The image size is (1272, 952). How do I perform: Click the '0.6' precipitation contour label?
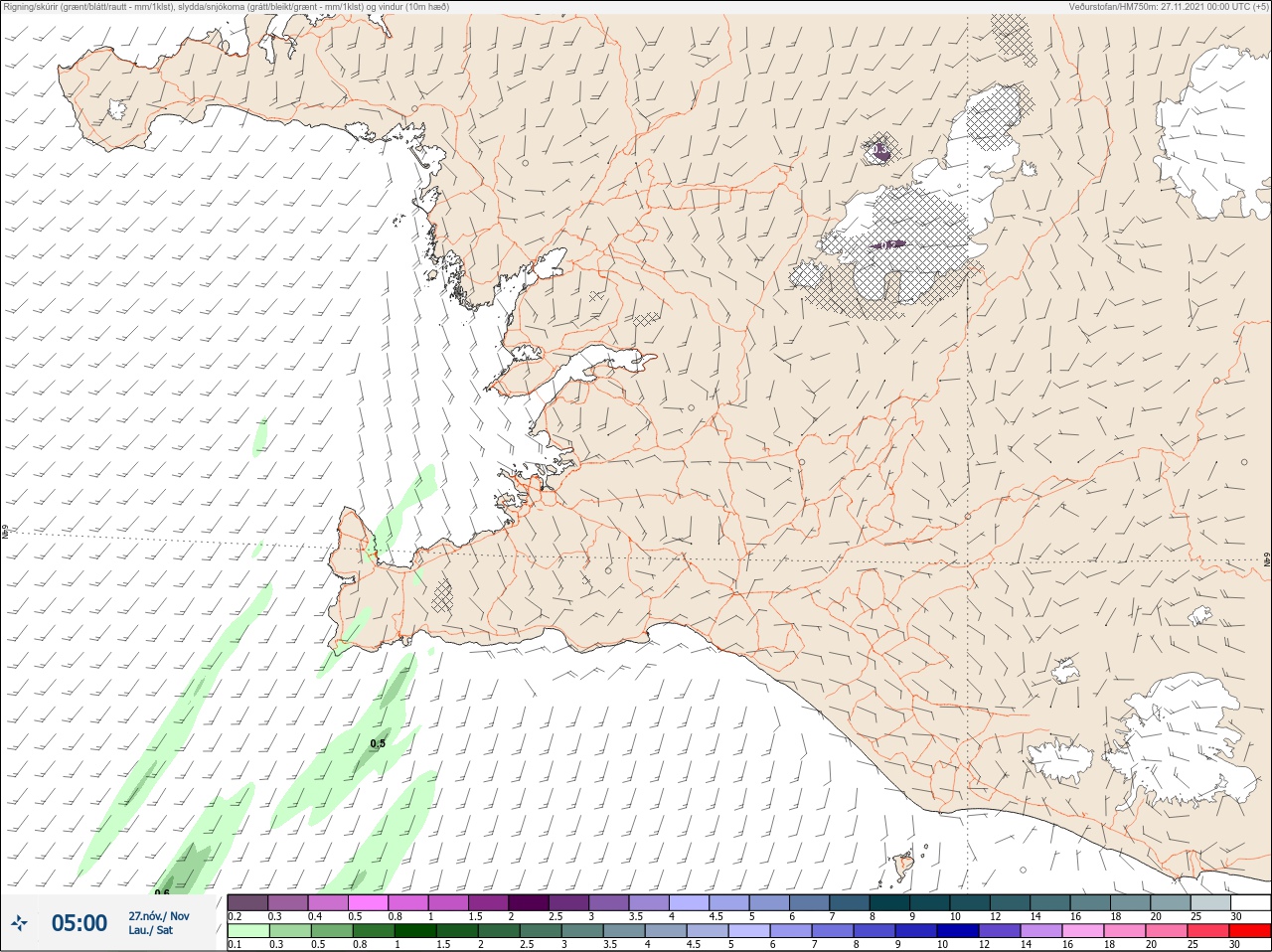[162, 892]
